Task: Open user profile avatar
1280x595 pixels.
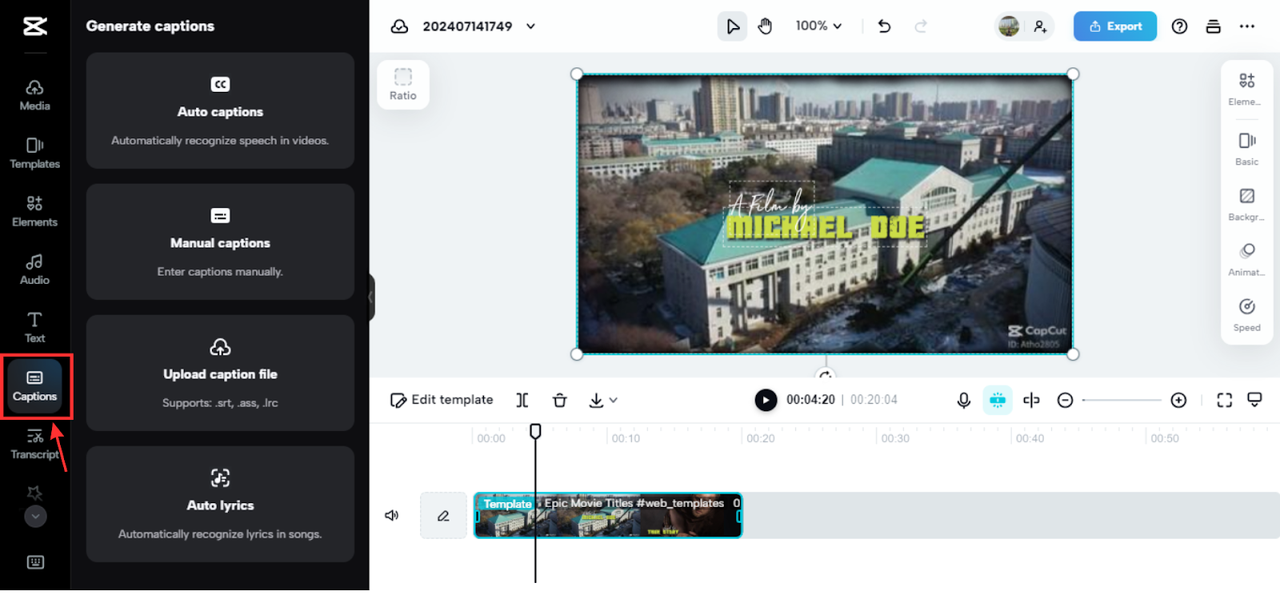Action: [1009, 27]
